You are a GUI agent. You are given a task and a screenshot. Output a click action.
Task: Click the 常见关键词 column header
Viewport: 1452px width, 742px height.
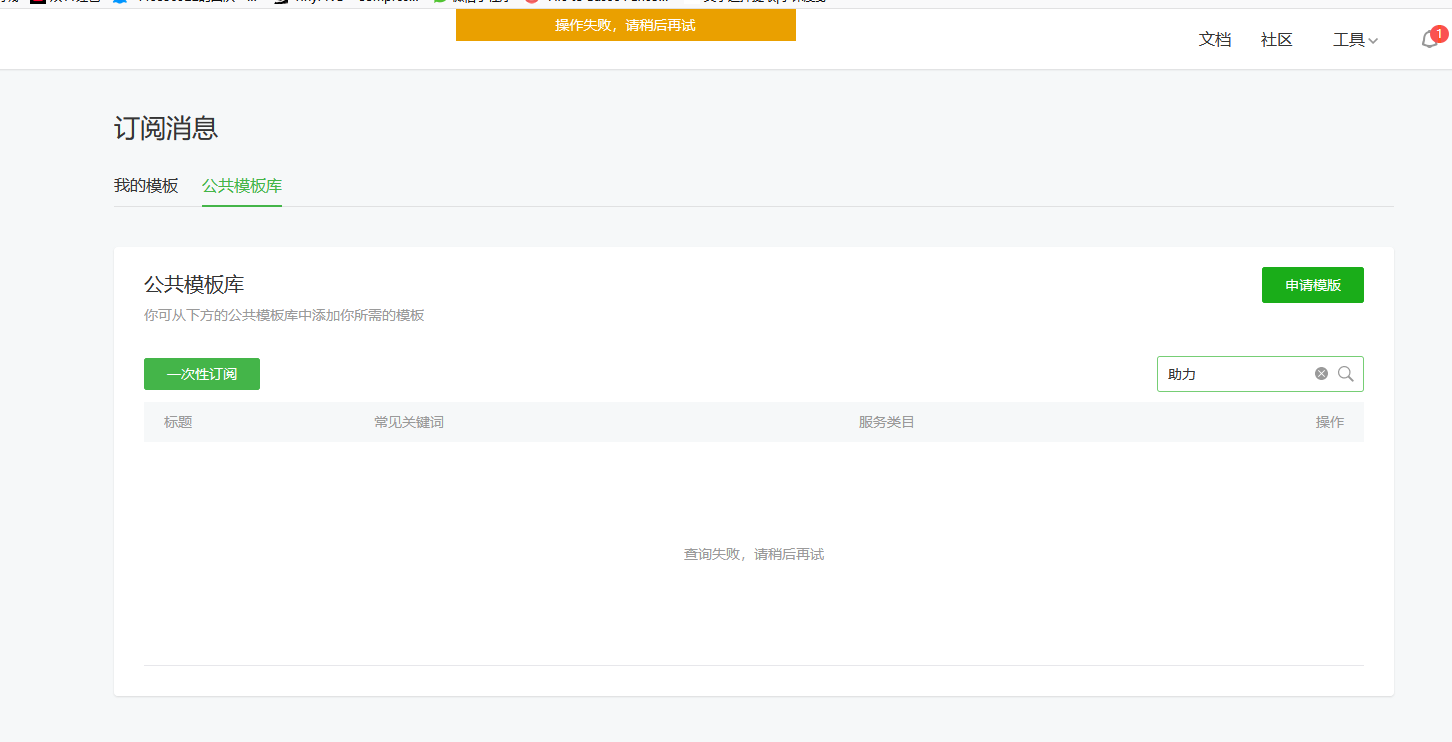[409, 422]
